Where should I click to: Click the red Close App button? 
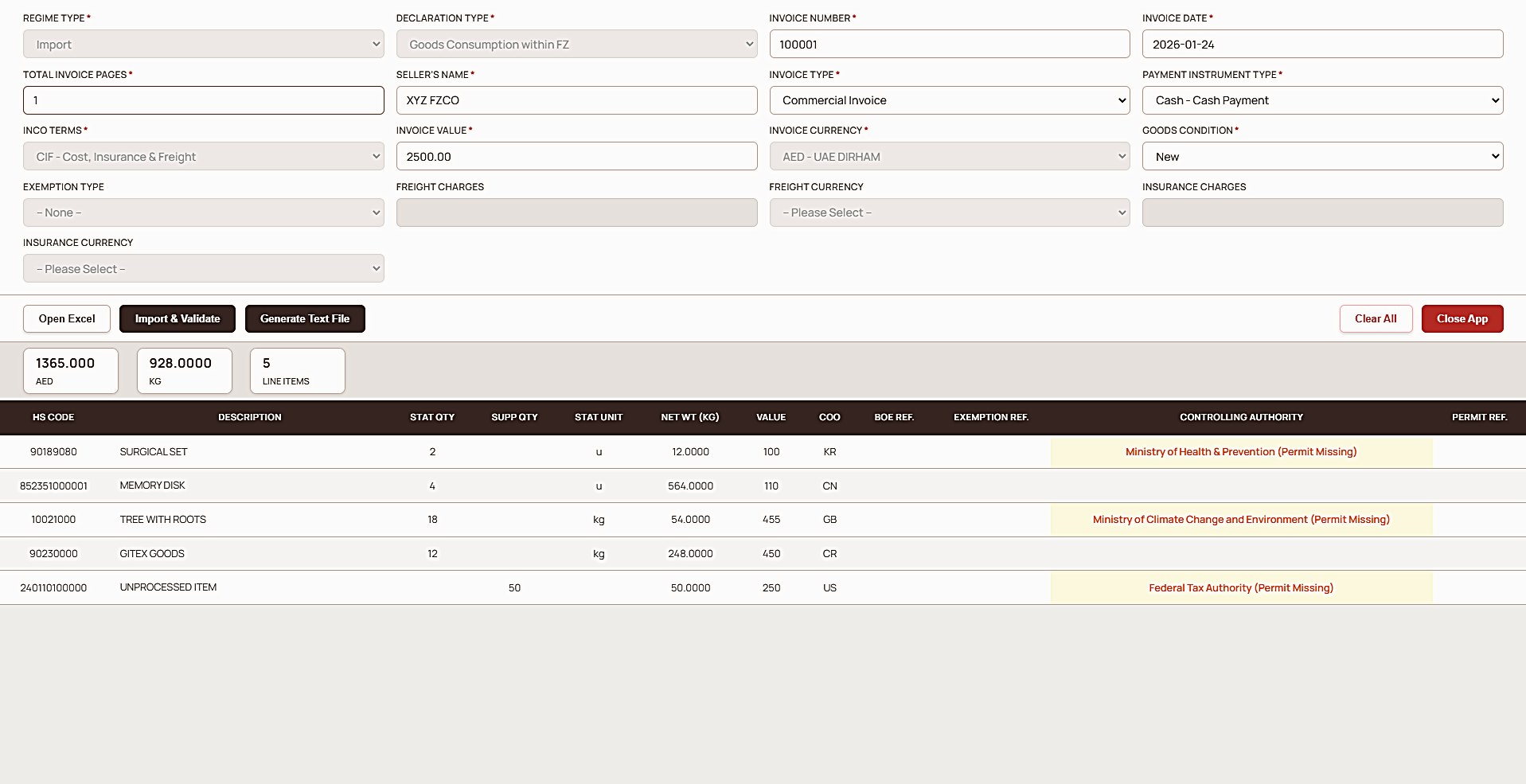(x=1462, y=318)
